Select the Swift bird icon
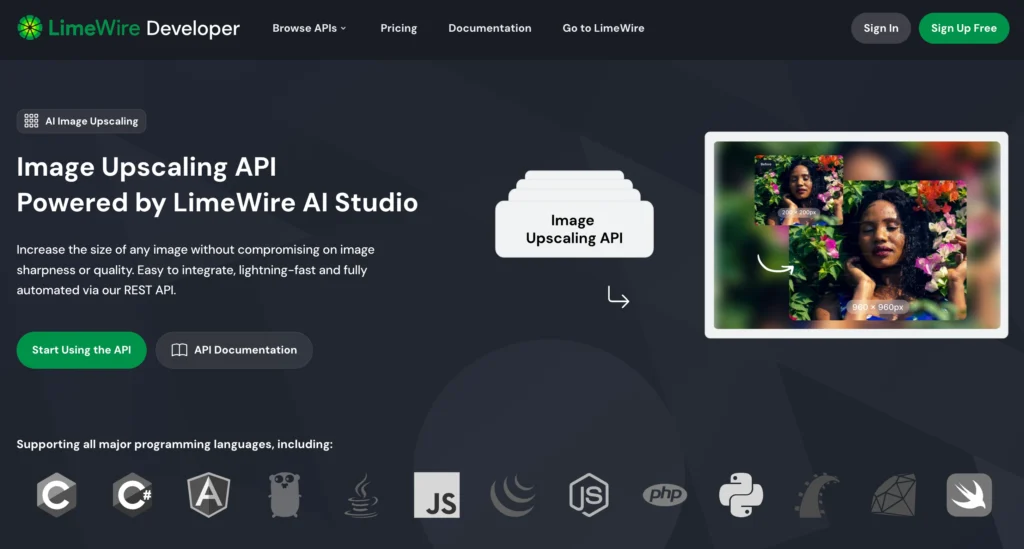Viewport: 1024px width, 549px height. [969, 495]
